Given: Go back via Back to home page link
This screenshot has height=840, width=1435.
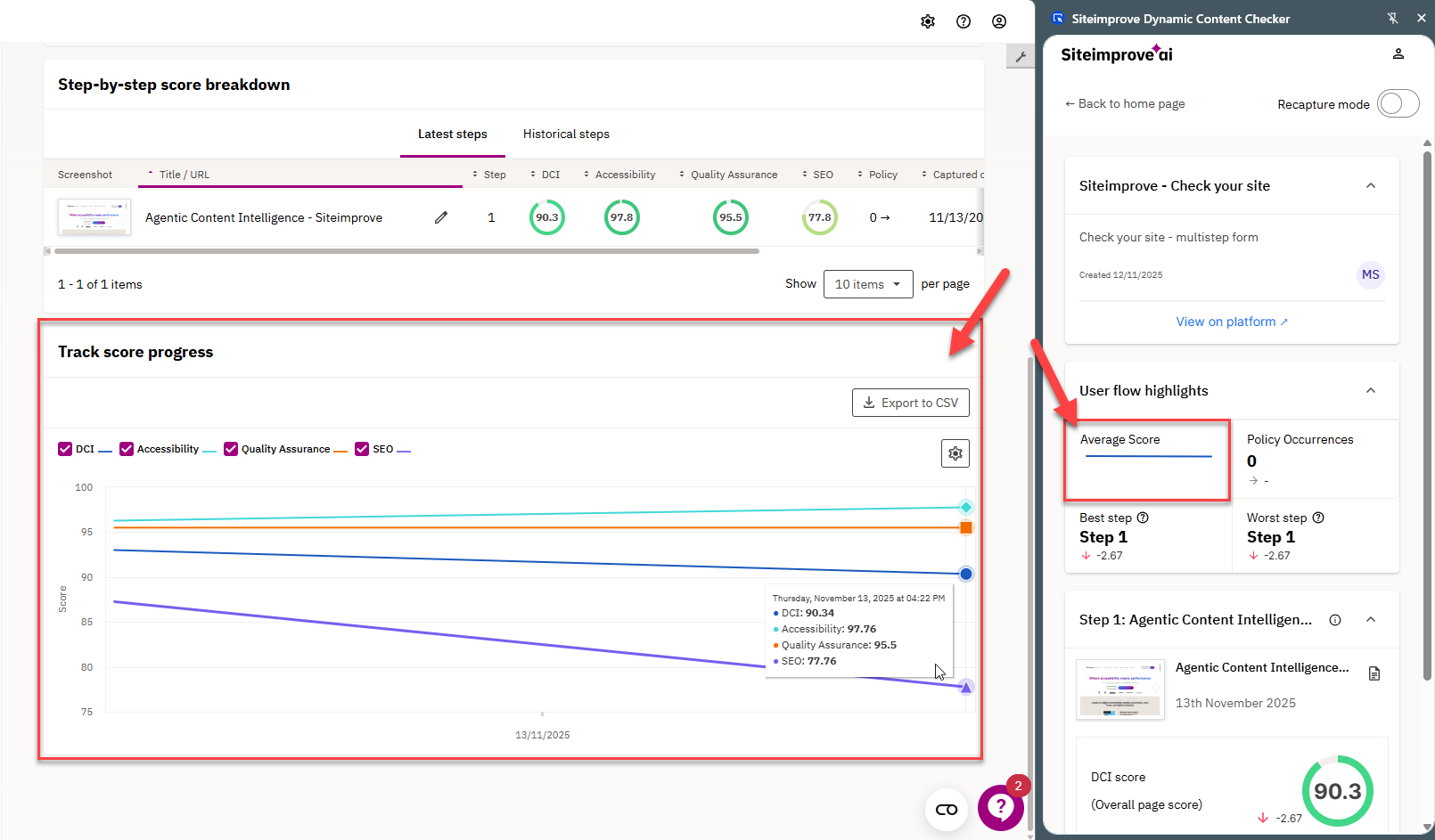Looking at the screenshot, I should (1125, 103).
